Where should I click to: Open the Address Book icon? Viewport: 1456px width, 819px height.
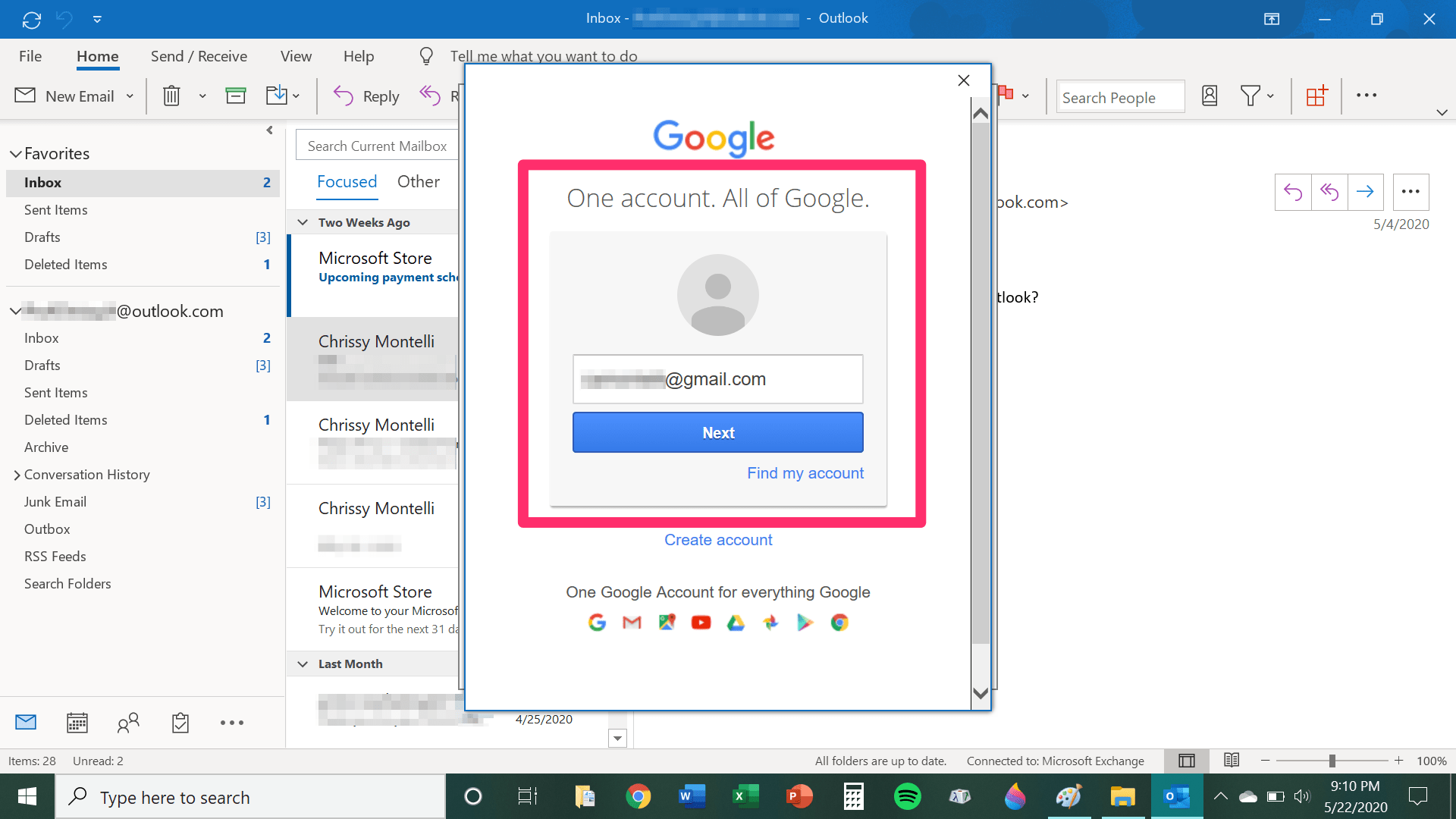click(1210, 96)
